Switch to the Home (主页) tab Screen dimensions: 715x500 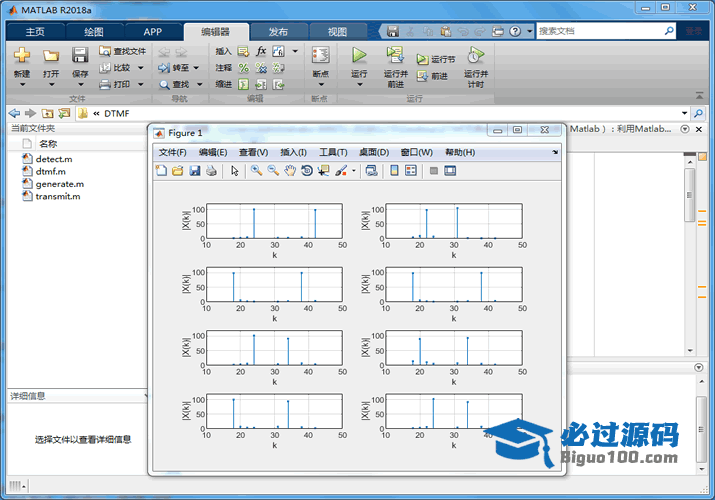[35, 31]
